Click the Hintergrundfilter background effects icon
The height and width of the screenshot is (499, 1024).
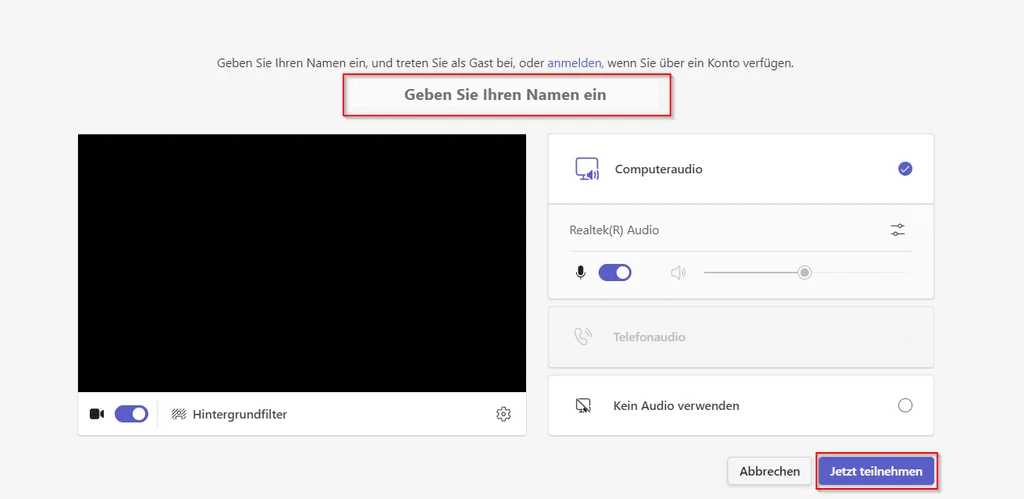[179, 414]
